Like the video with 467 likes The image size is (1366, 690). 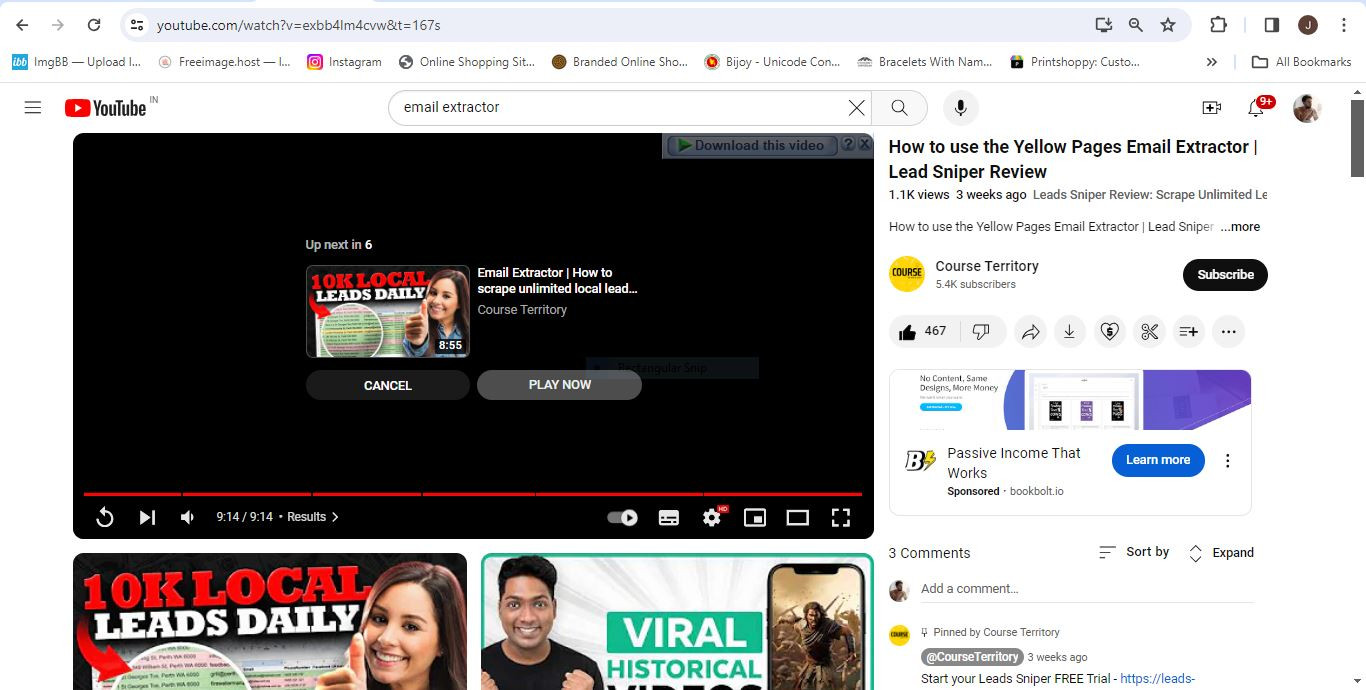(923, 331)
